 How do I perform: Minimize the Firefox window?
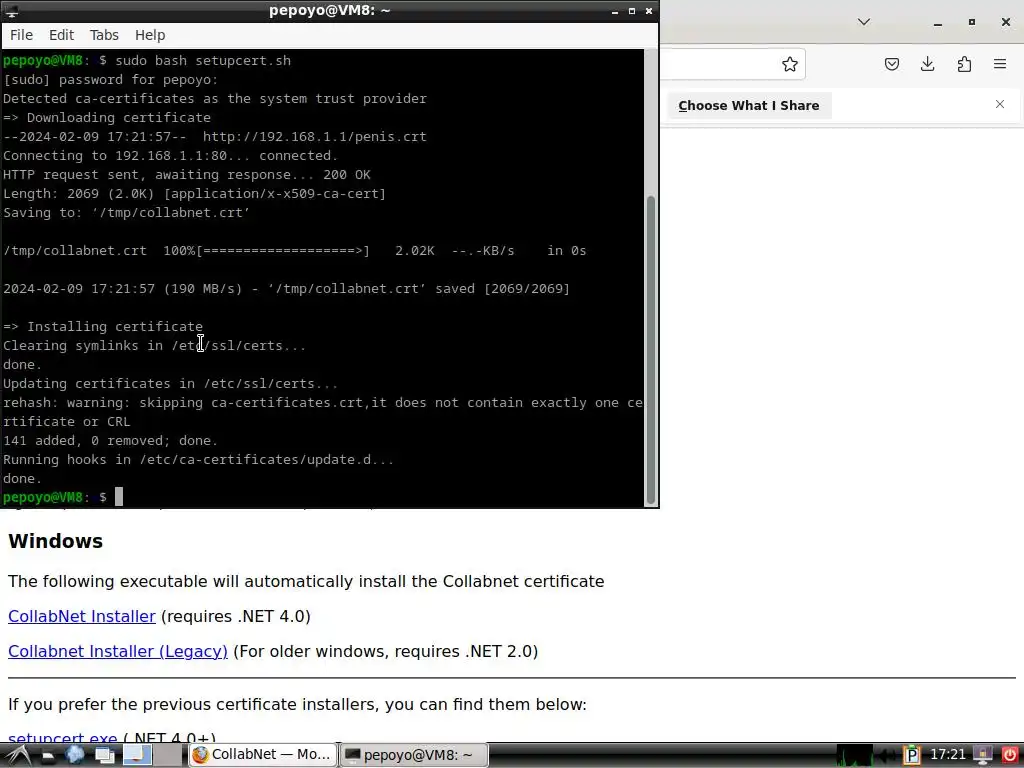(x=938, y=22)
